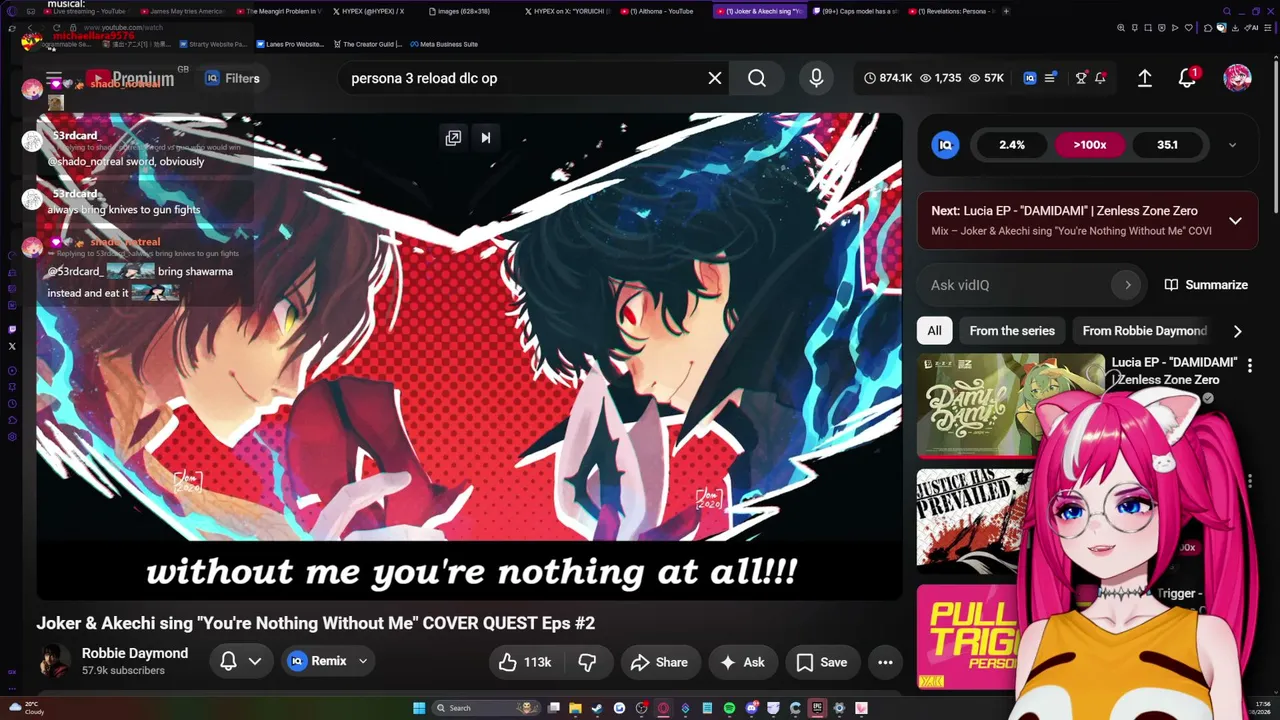
Task: Dislike the video
Action: [587, 662]
